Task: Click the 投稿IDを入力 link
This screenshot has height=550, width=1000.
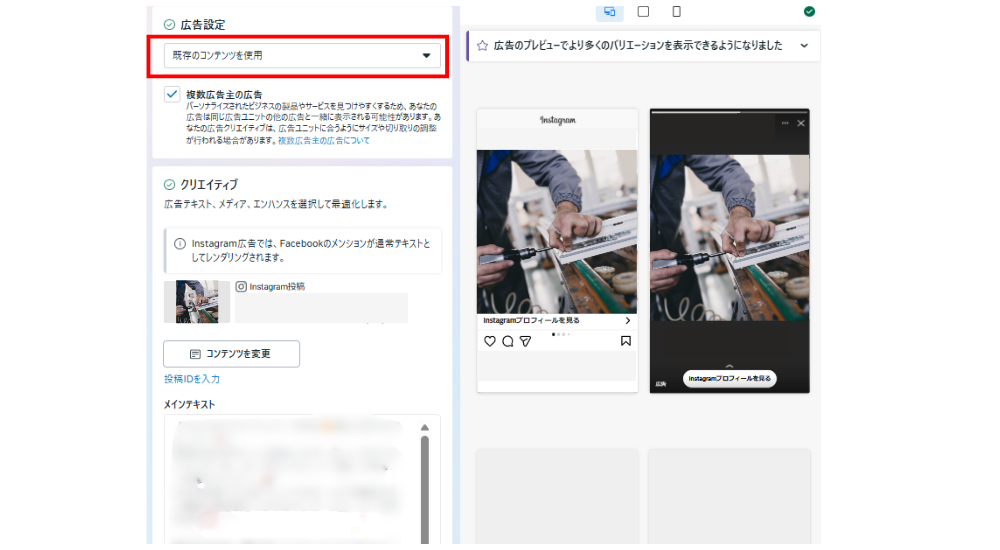Action: (191, 379)
